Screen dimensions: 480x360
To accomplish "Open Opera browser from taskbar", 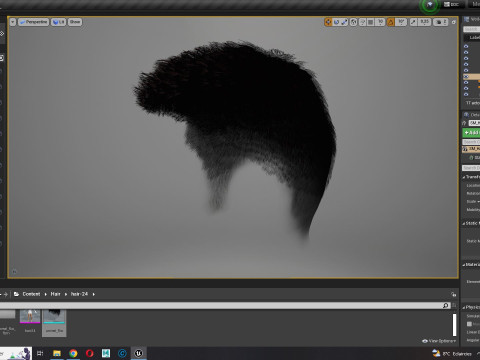I will pos(89,353).
